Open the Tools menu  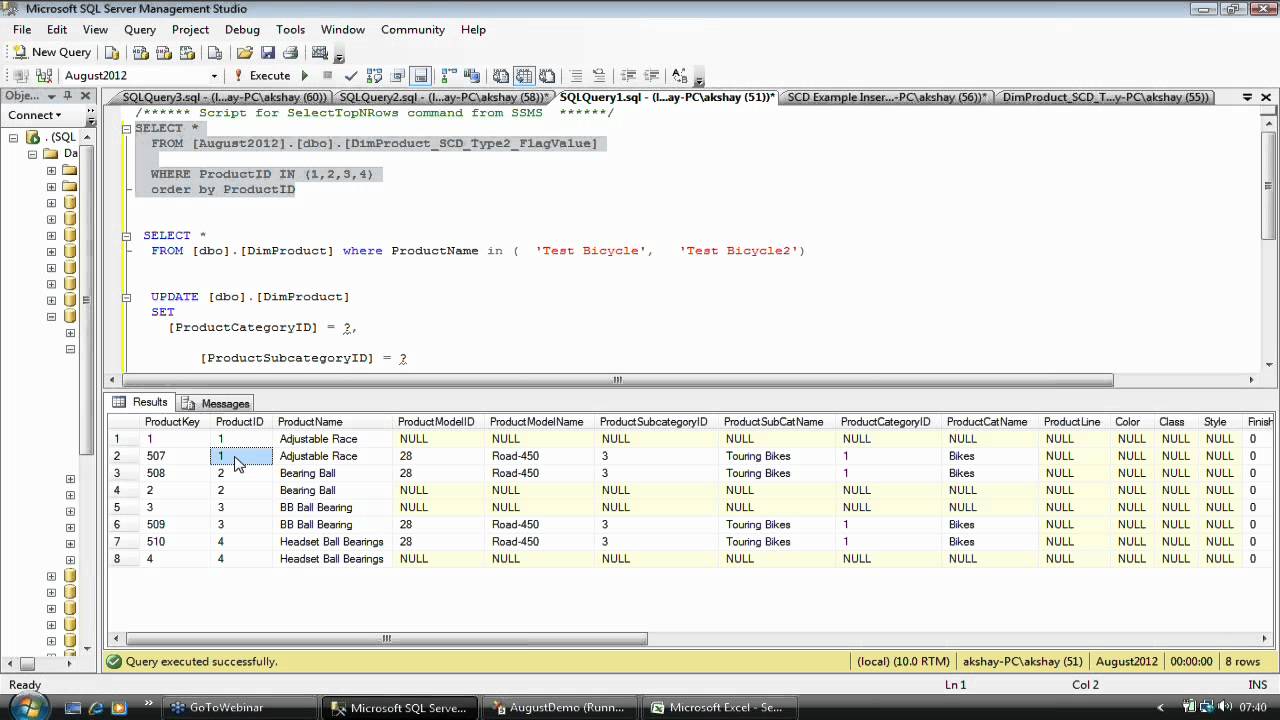click(290, 30)
